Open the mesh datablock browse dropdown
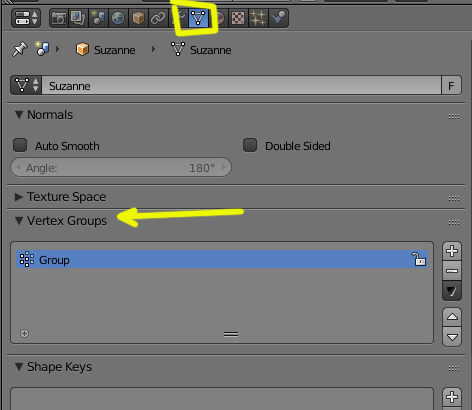Image resolution: width=472 pixels, height=410 pixels. click(26, 85)
